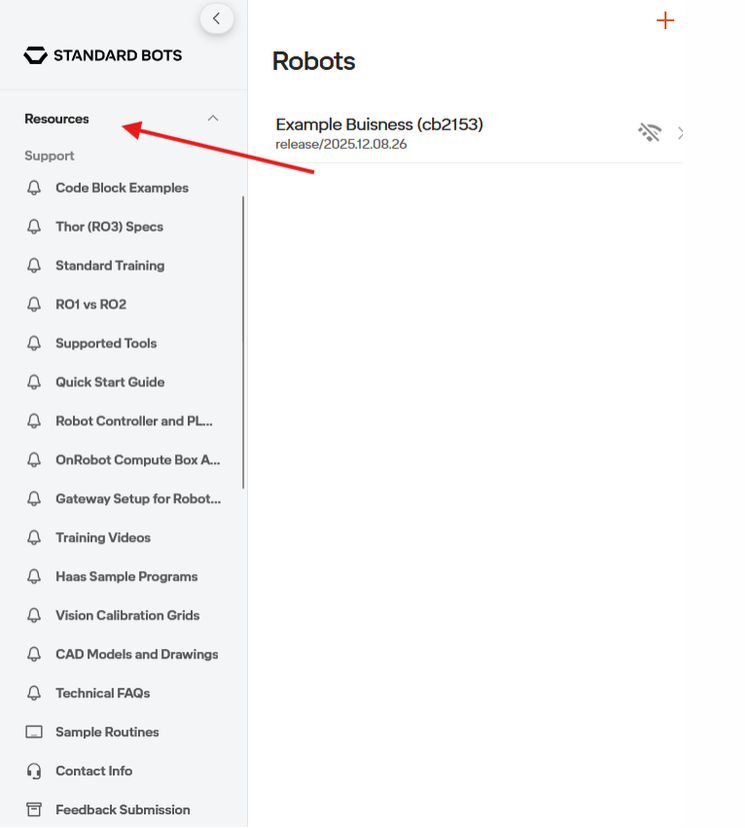Image resolution: width=745 pixels, height=828 pixels.
Task: Open Contact Info
Action: [x=94, y=771]
